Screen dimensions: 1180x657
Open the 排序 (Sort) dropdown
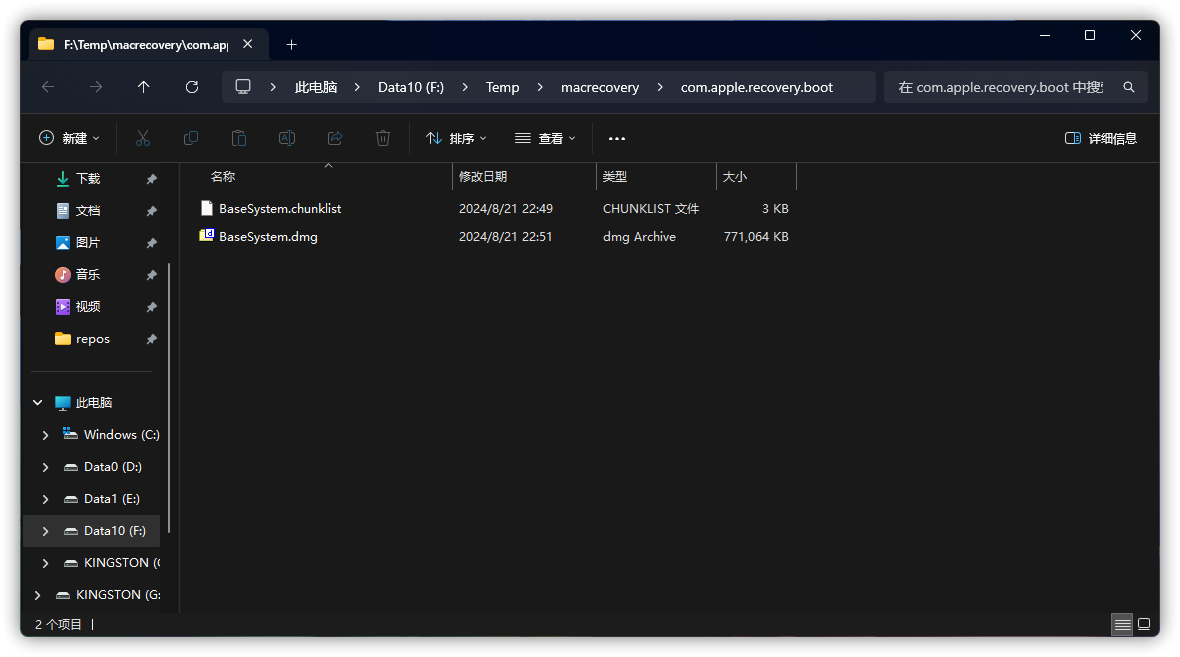(x=456, y=138)
